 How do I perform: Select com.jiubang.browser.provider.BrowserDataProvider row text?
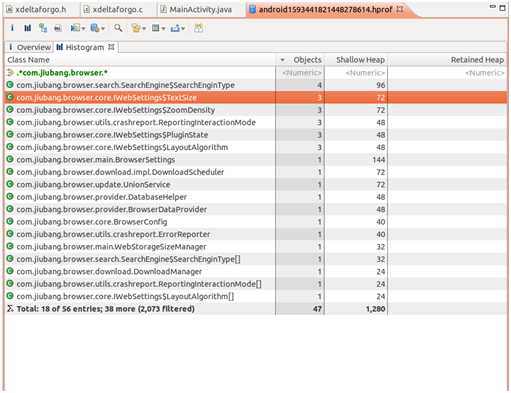pyautogui.click(x=112, y=209)
